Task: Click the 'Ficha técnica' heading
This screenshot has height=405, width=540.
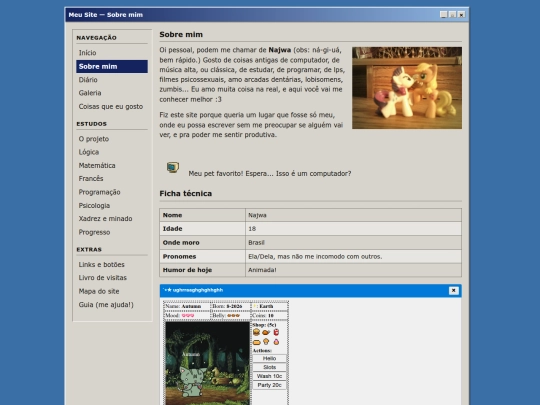Action: [x=185, y=194]
